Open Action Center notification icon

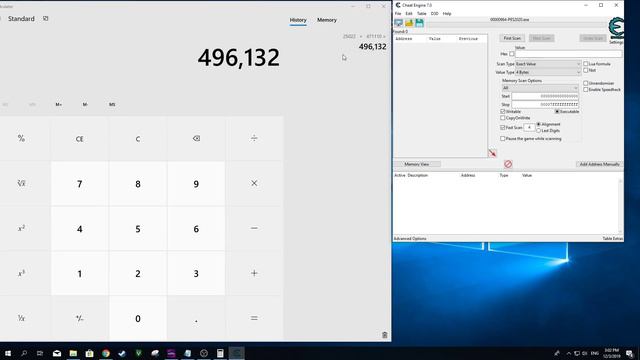click(x=629, y=353)
